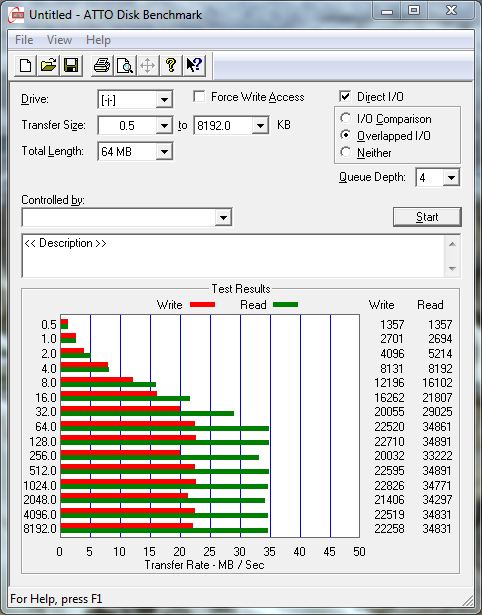Enable Force Write Access checkbox
The image size is (482, 615).
coord(199,96)
